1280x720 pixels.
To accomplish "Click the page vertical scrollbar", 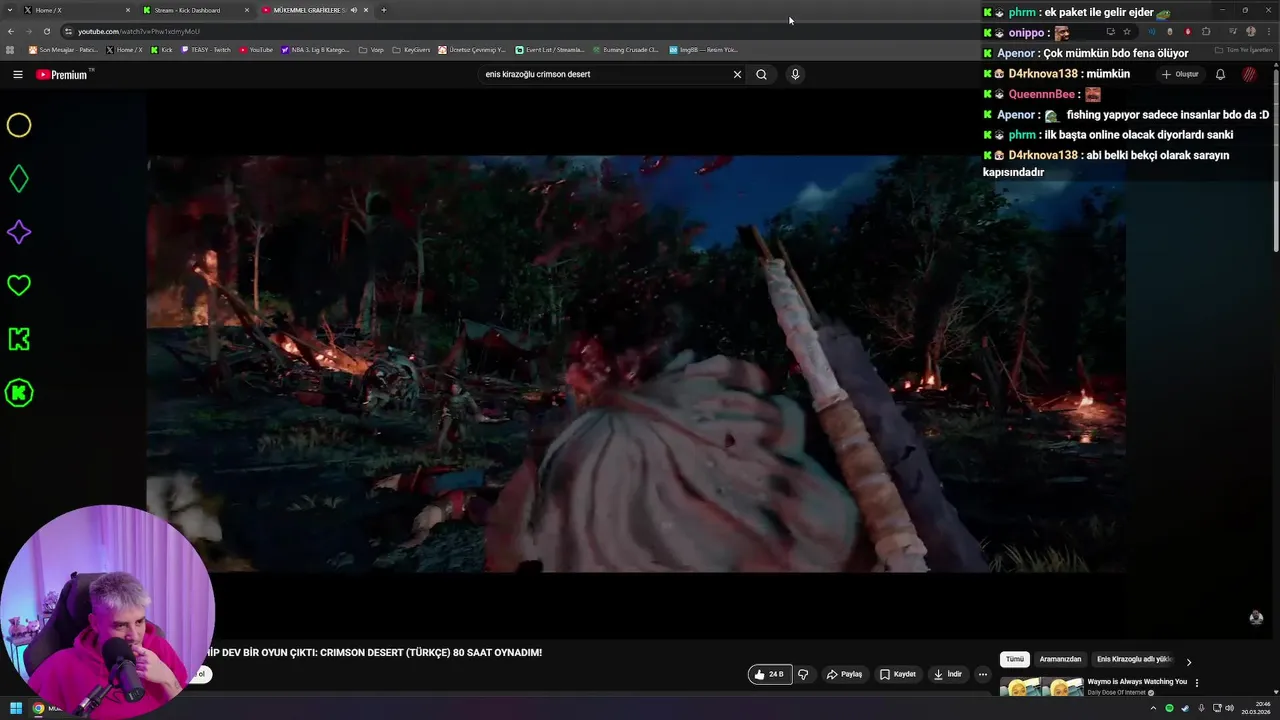I will point(1275,160).
